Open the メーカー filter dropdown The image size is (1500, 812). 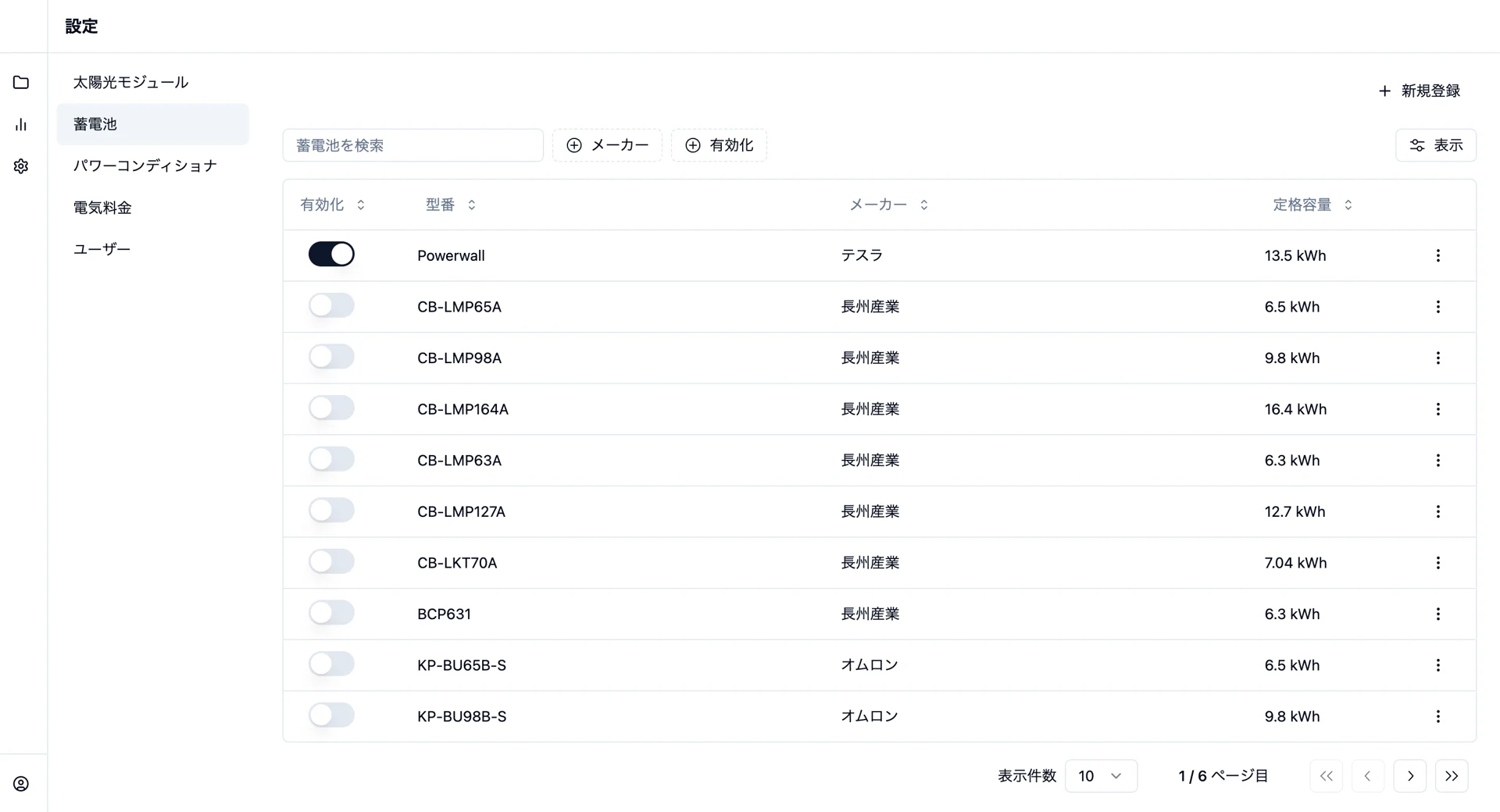[x=607, y=145]
